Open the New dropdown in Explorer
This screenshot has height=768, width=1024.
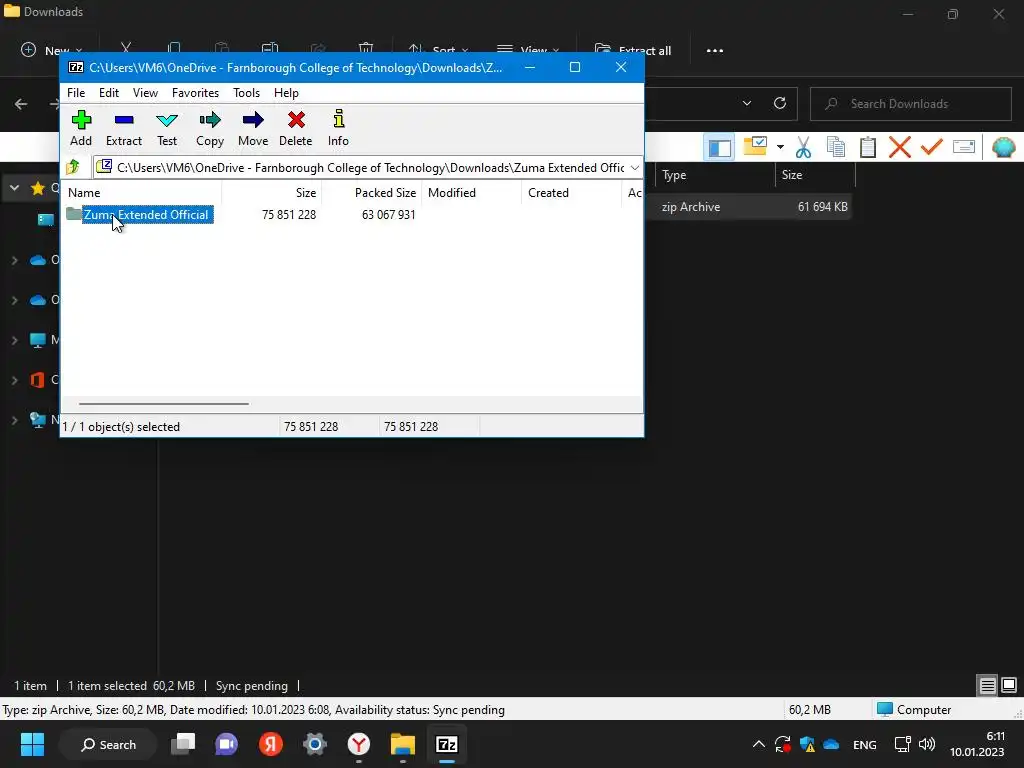[52, 50]
